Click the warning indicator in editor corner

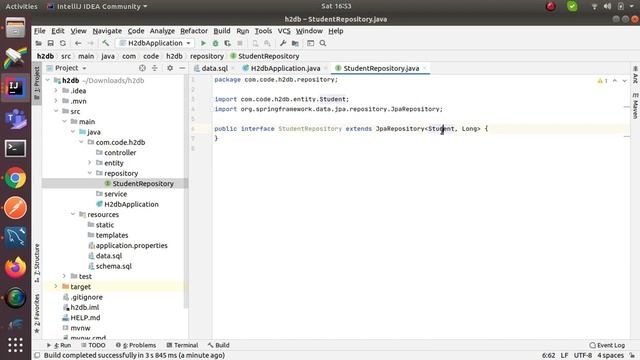coord(602,81)
